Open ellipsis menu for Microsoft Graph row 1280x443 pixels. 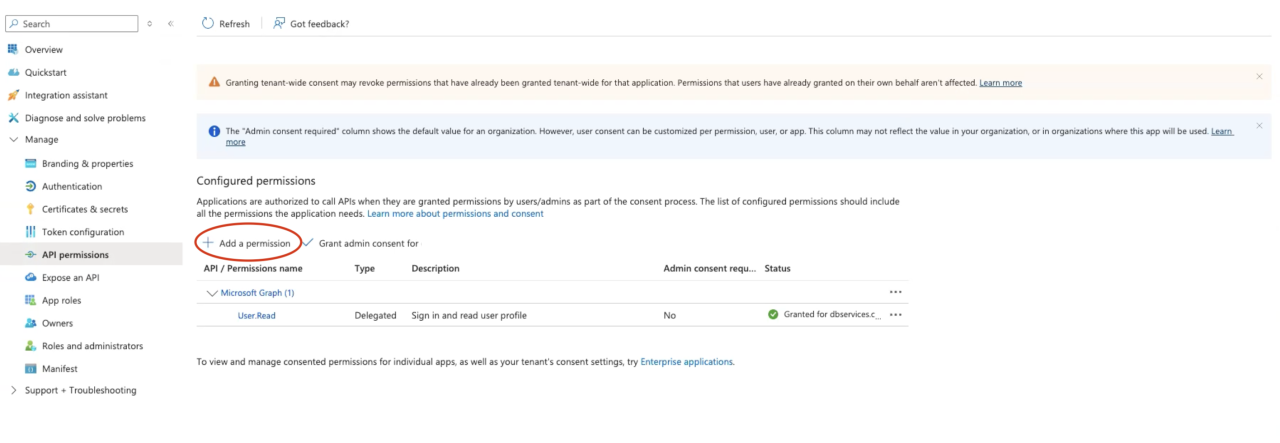[x=896, y=292]
